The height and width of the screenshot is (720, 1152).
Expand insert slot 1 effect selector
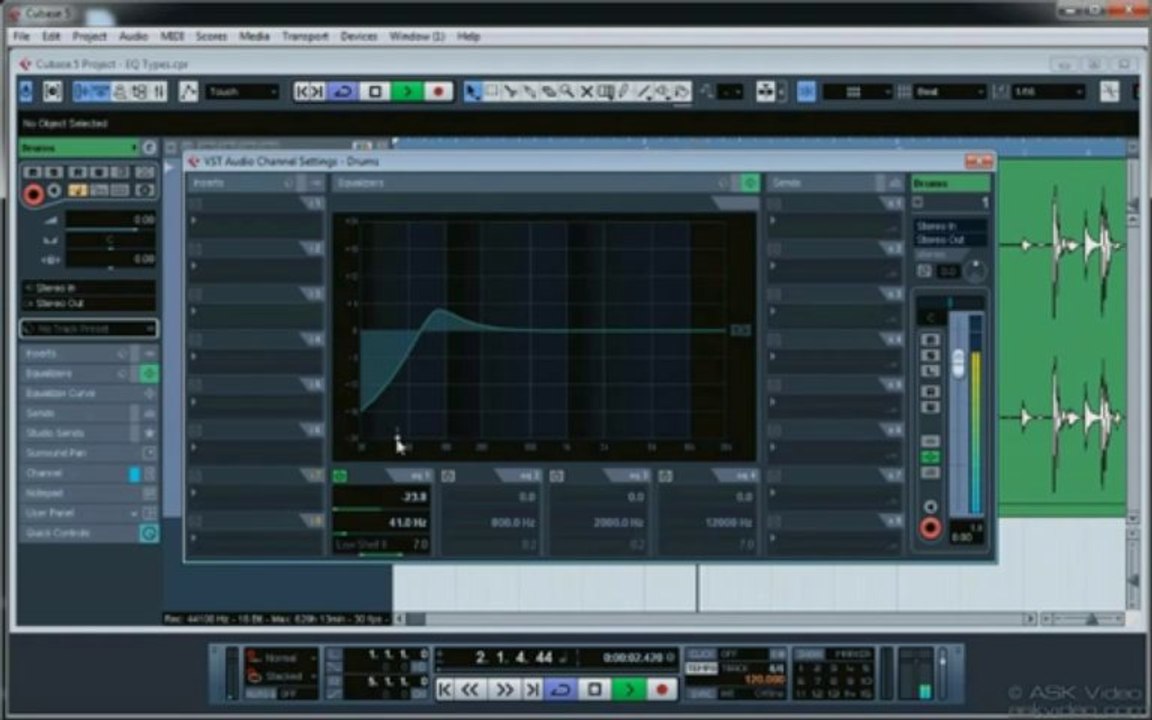pyautogui.click(x=255, y=220)
